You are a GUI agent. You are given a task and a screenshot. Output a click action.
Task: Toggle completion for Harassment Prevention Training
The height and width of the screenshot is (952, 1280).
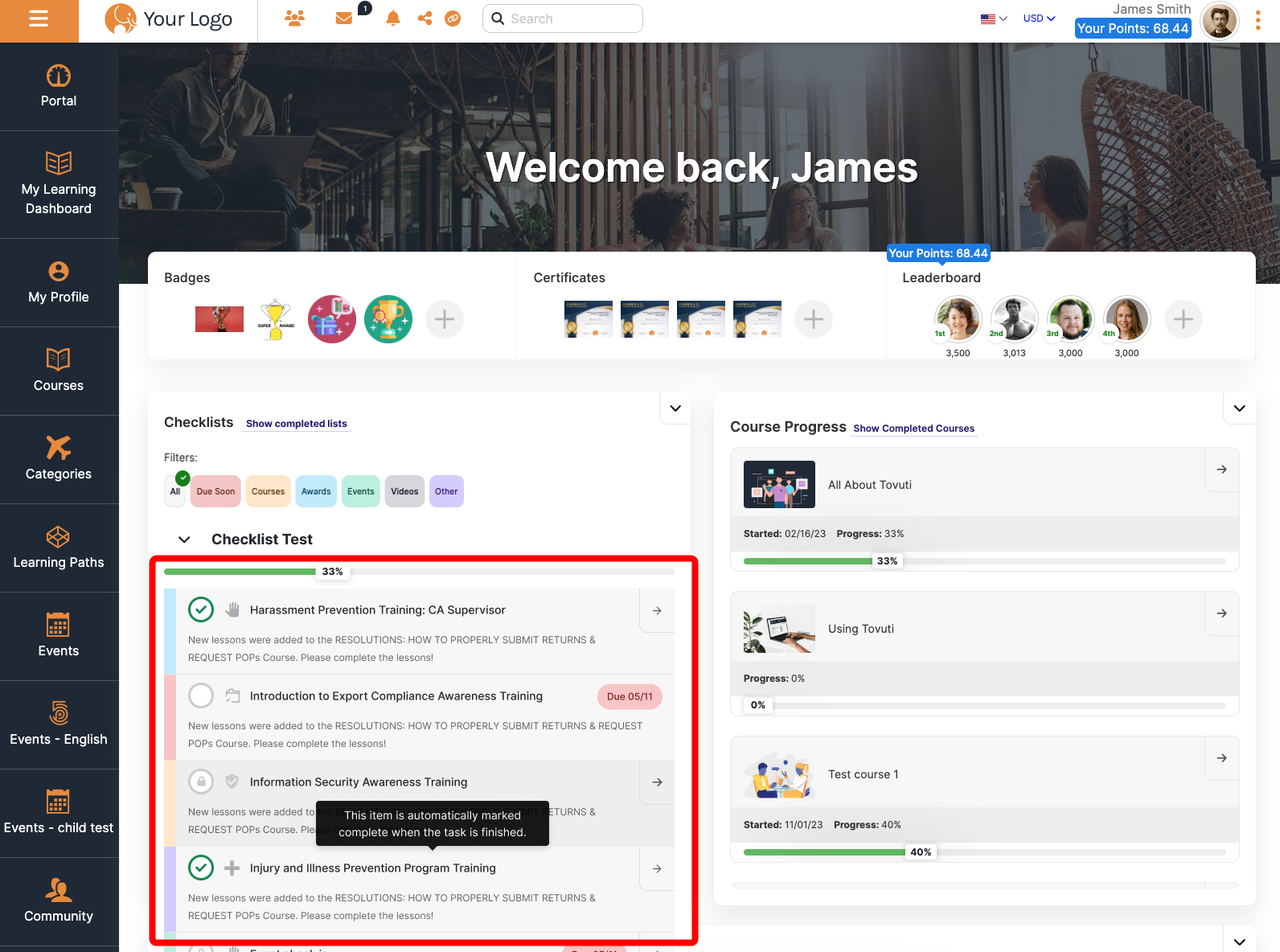pyautogui.click(x=201, y=609)
